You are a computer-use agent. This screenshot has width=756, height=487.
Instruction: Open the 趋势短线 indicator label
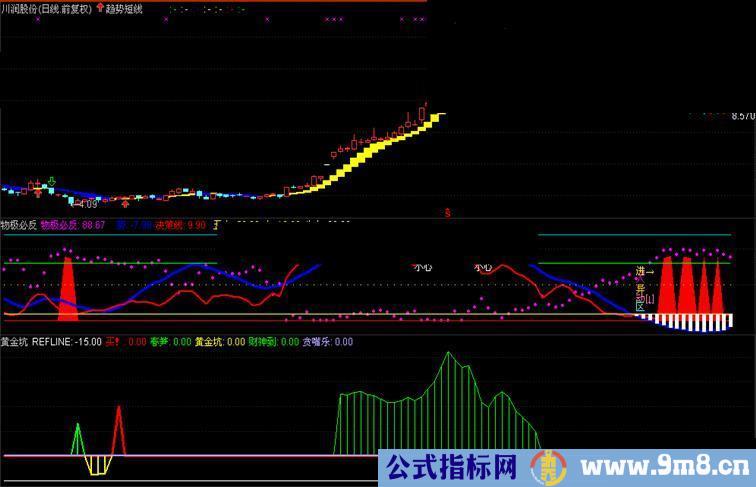pos(124,8)
